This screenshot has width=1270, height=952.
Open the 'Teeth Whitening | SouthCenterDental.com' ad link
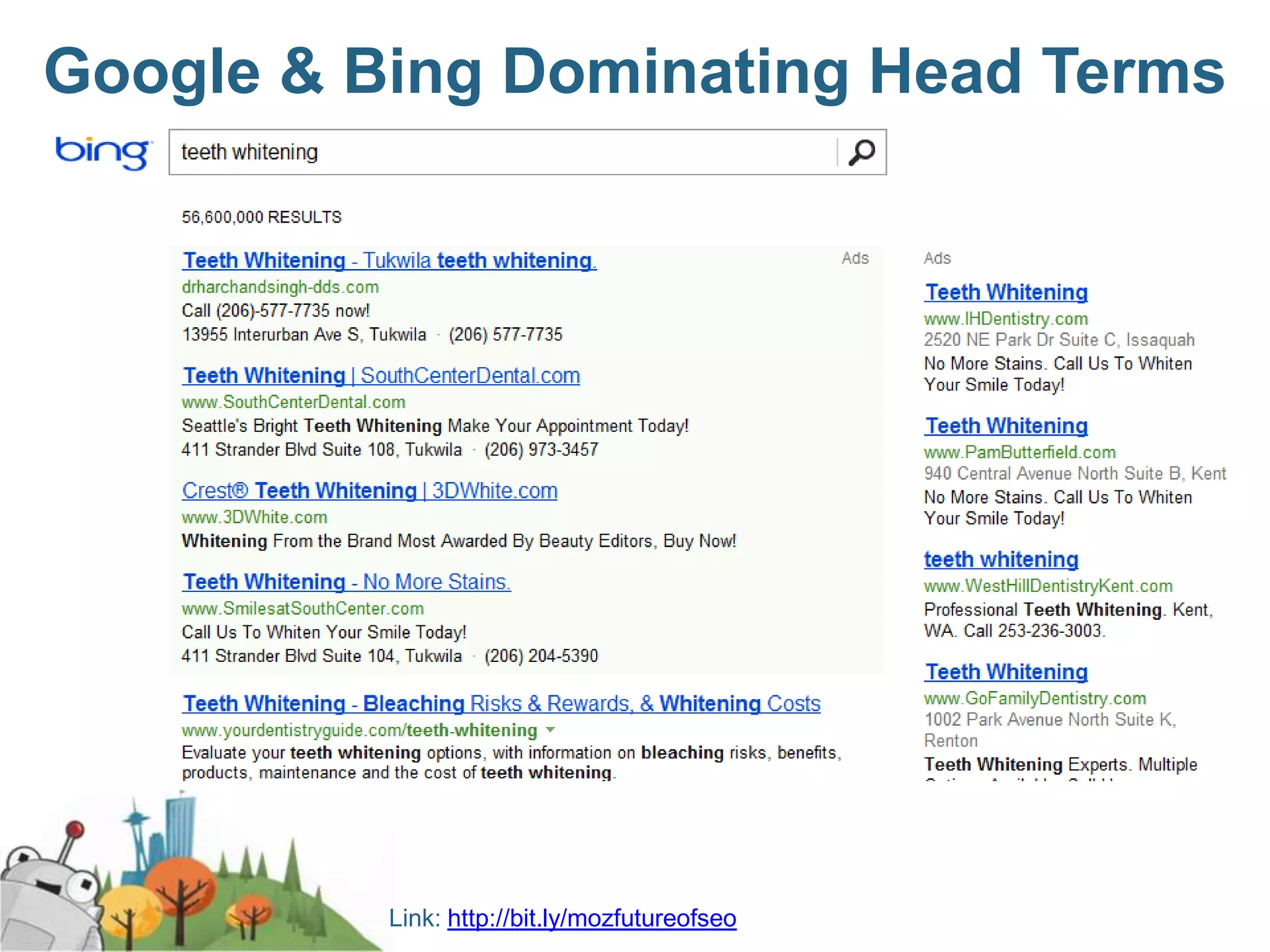[x=381, y=376]
